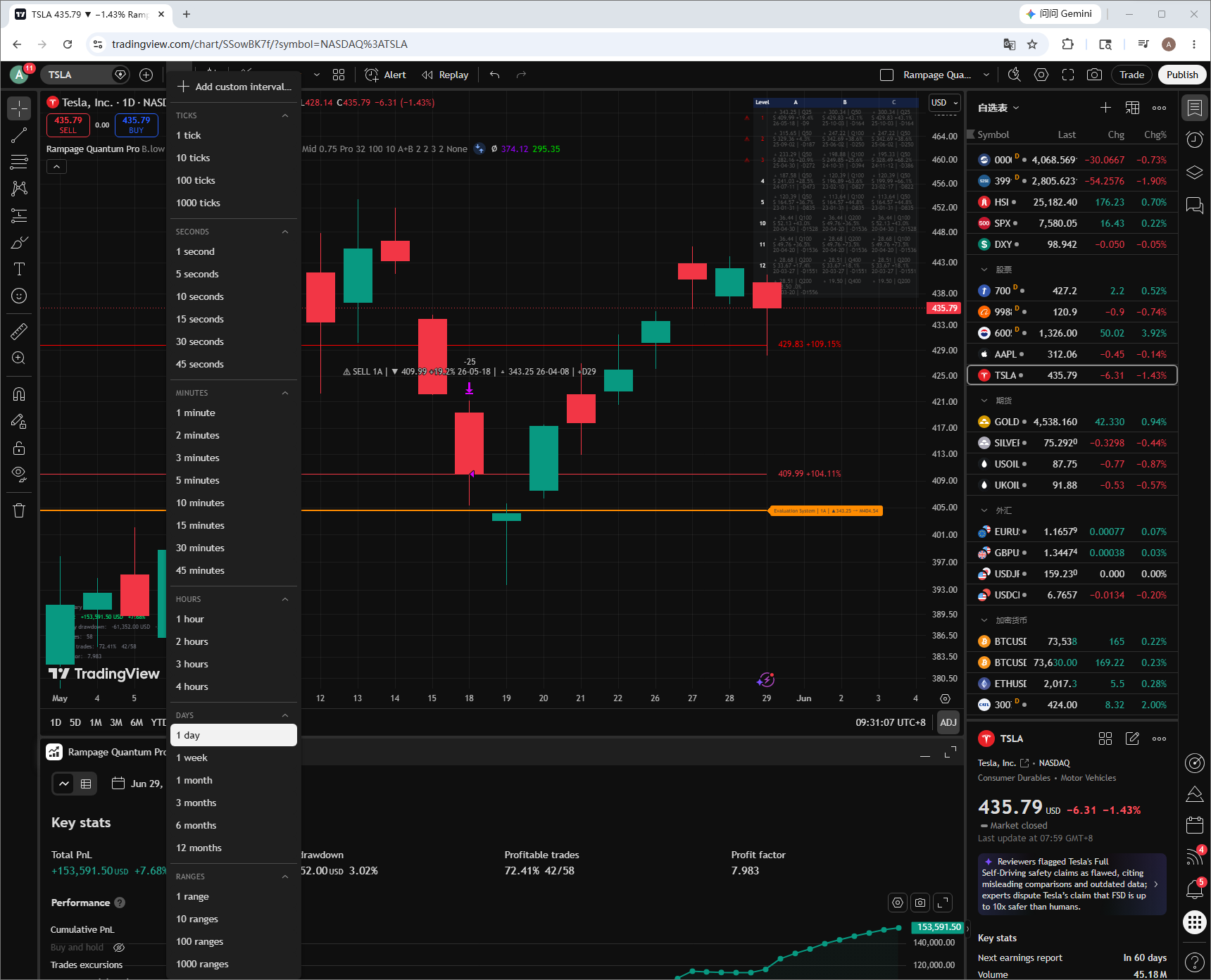Hide all drawings with eye icon
Image resolution: width=1211 pixels, height=980 pixels.
19,475
